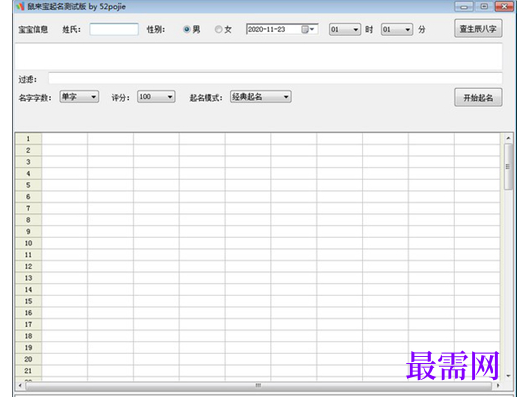The image size is (518, 397).
Task: Select row header 19 in the grid
Action: coord(28,348)
